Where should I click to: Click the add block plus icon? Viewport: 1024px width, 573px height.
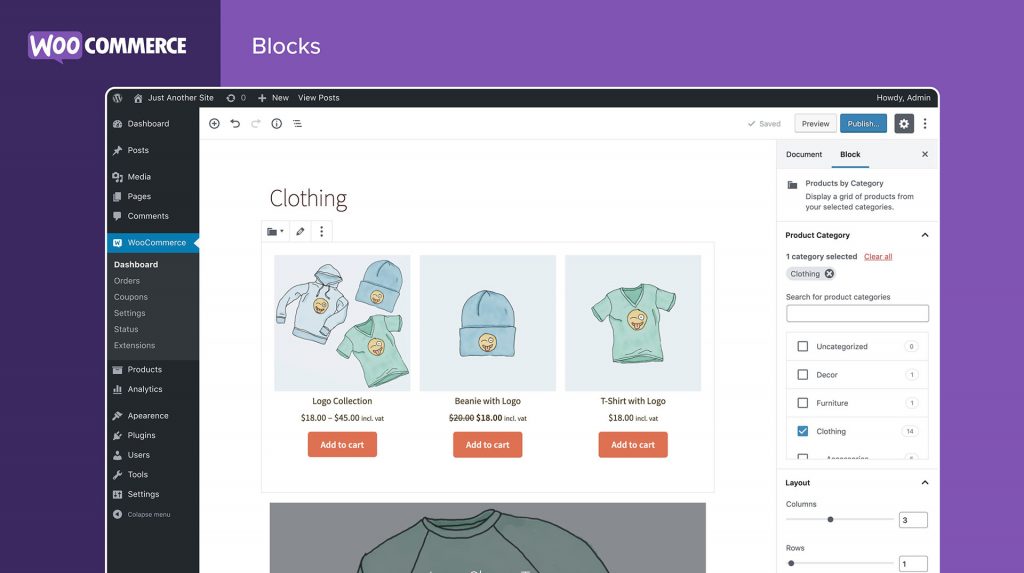tap(214, 123)
